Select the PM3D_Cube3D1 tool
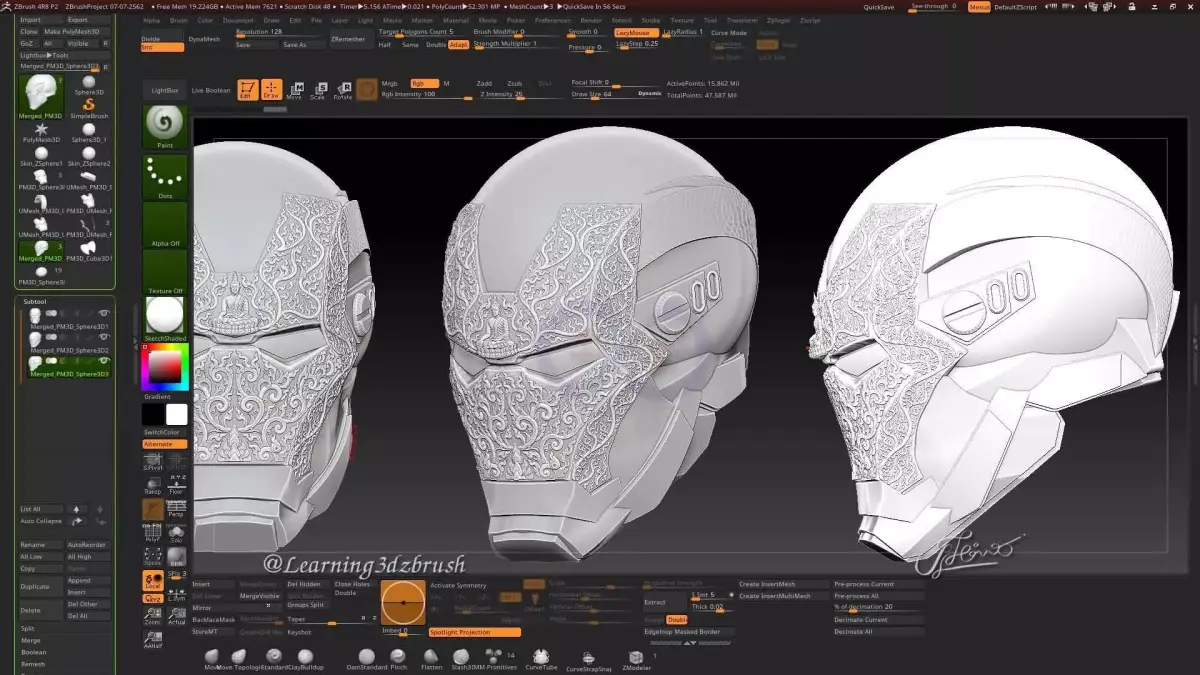1200x675 pixels. click(88, 249)
